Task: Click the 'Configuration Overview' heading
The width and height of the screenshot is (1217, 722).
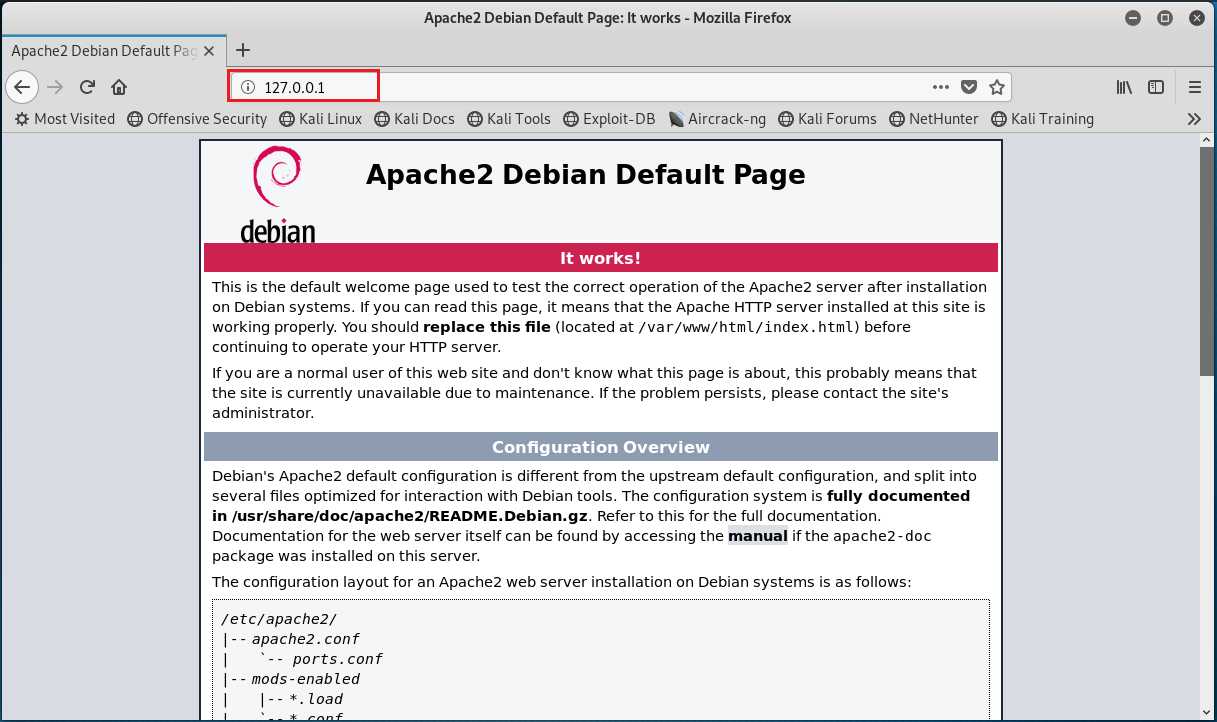Action: (600, 447)
